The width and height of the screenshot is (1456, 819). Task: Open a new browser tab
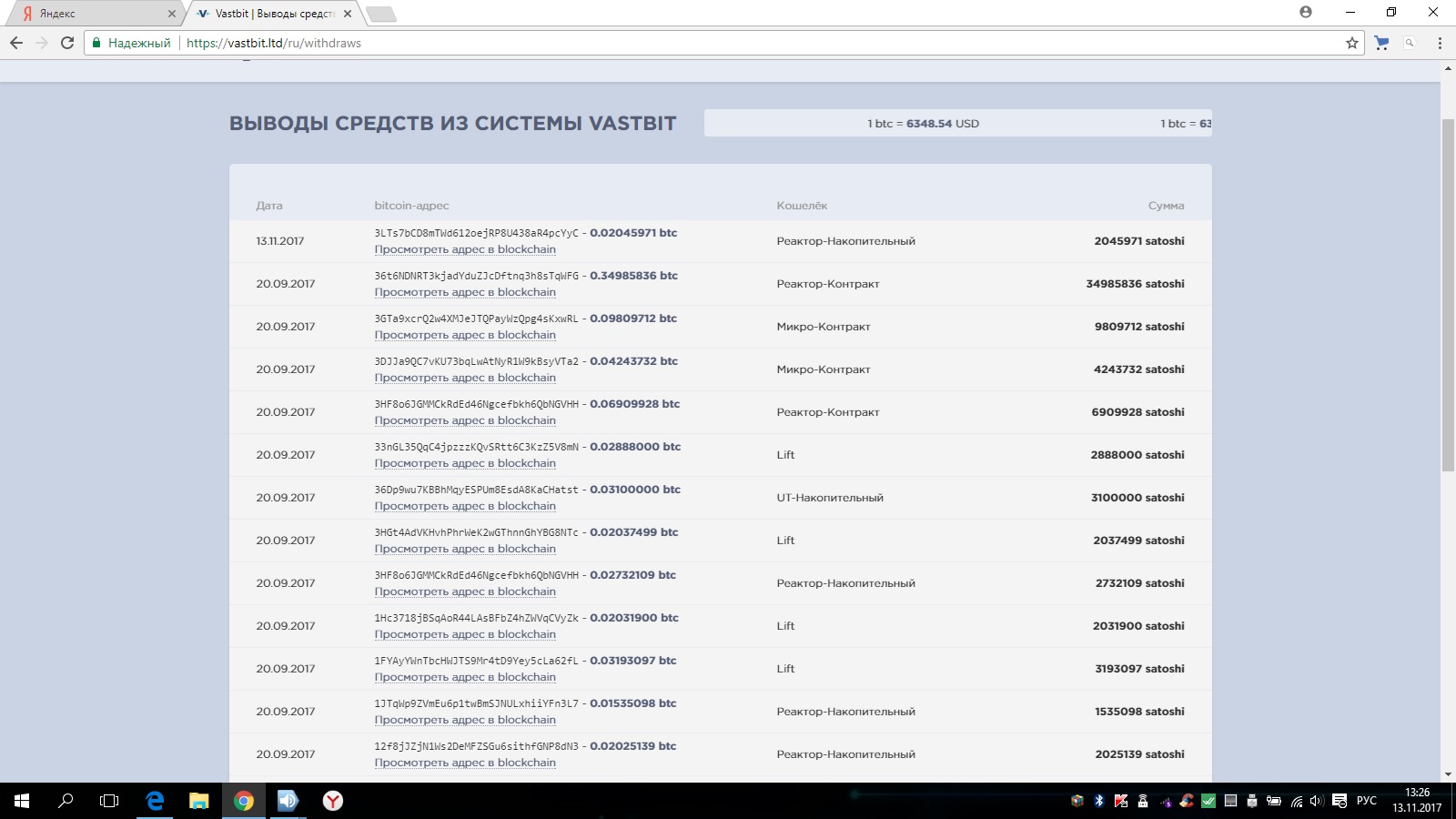pos(381,14)
